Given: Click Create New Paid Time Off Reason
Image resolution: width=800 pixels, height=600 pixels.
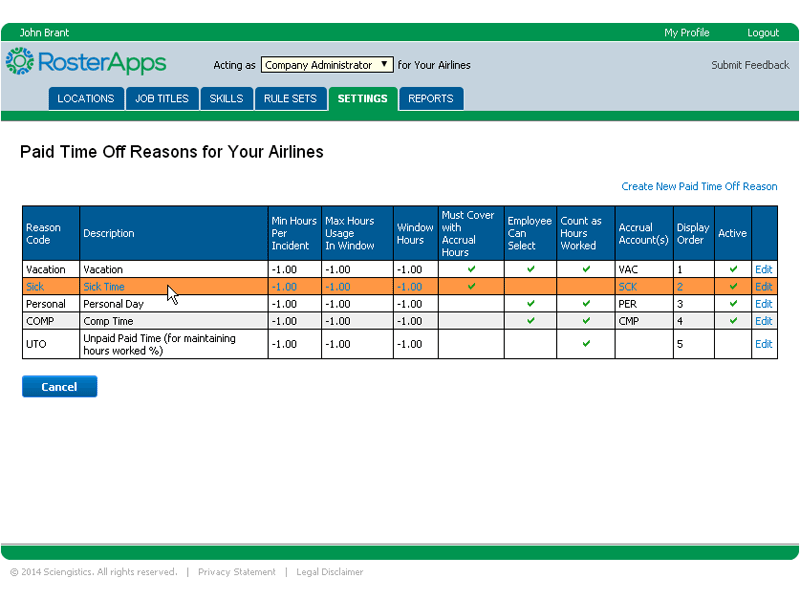Looking at the screenshot, I should [699, 186].
